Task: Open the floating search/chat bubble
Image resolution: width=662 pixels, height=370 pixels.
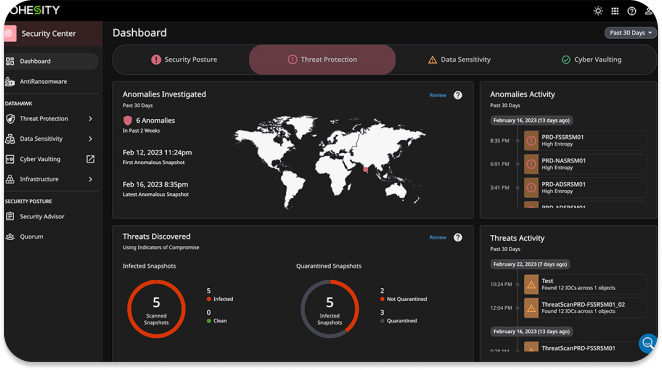Action: pyautogui.click(x=648, y=343)
